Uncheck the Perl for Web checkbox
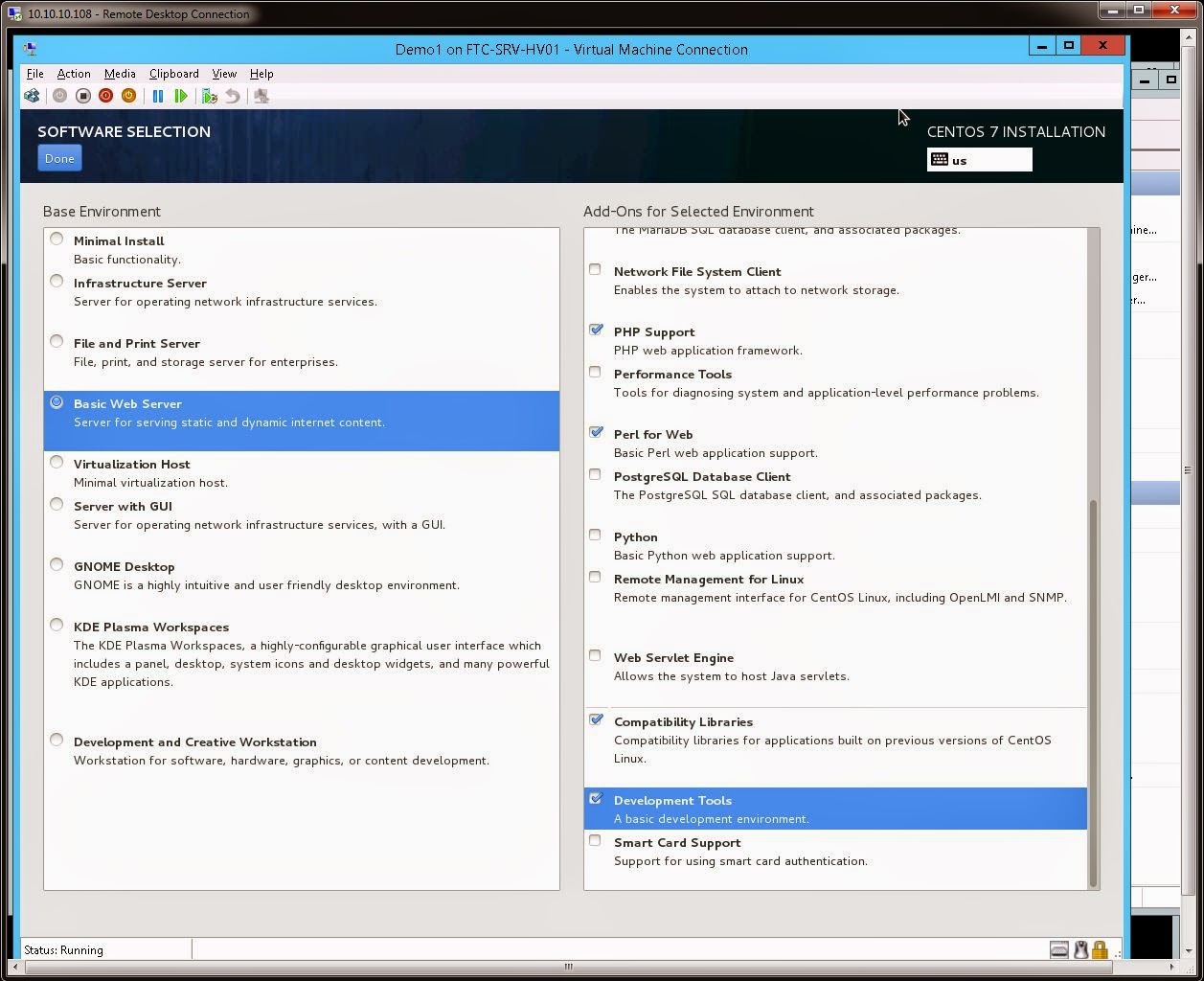 point(596,432)
